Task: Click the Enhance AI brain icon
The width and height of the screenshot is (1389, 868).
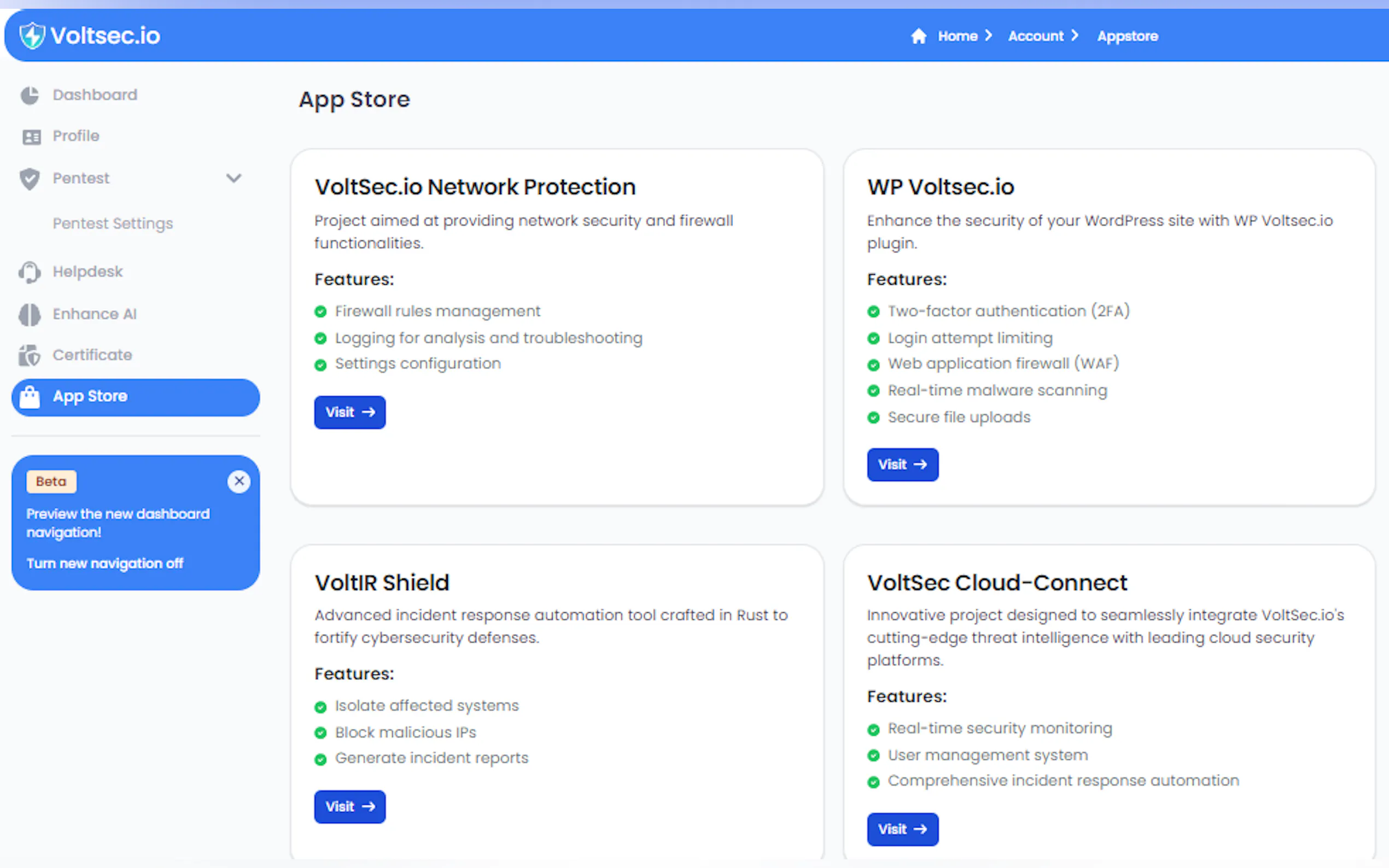Action: pyautogui.click(x=30, y=315)
